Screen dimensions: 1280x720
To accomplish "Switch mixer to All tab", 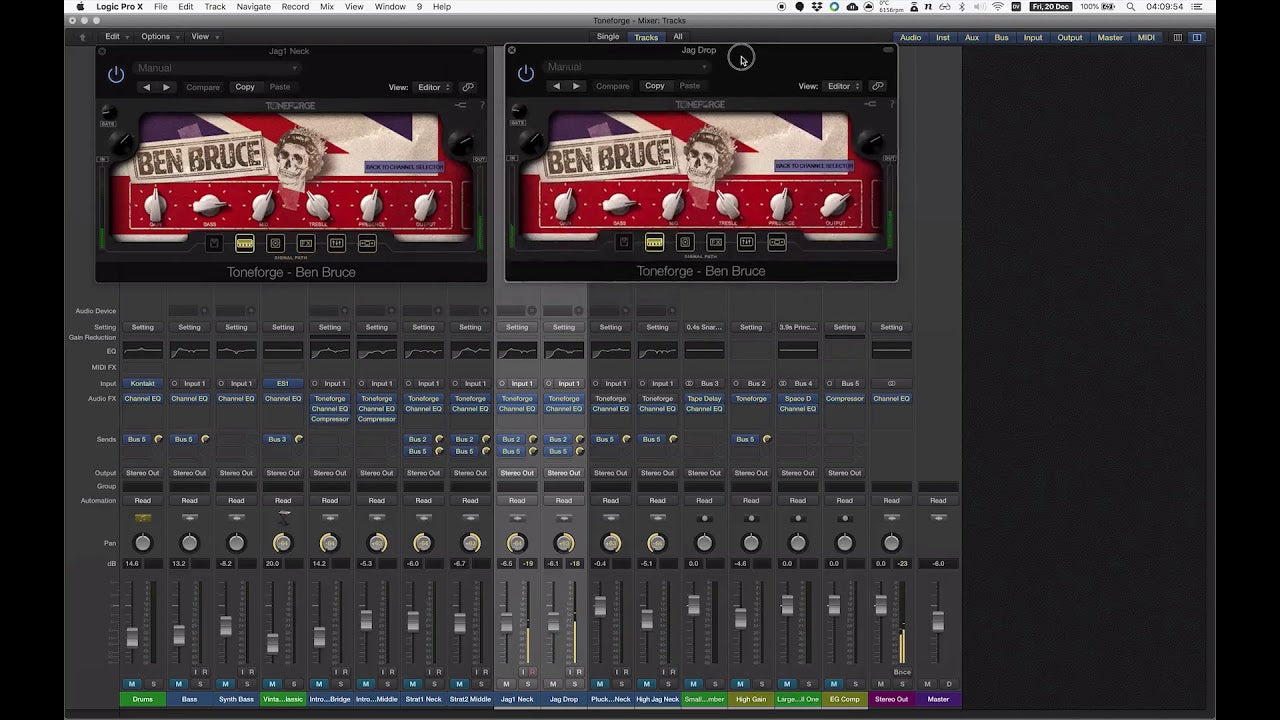I will coord(678,37).
